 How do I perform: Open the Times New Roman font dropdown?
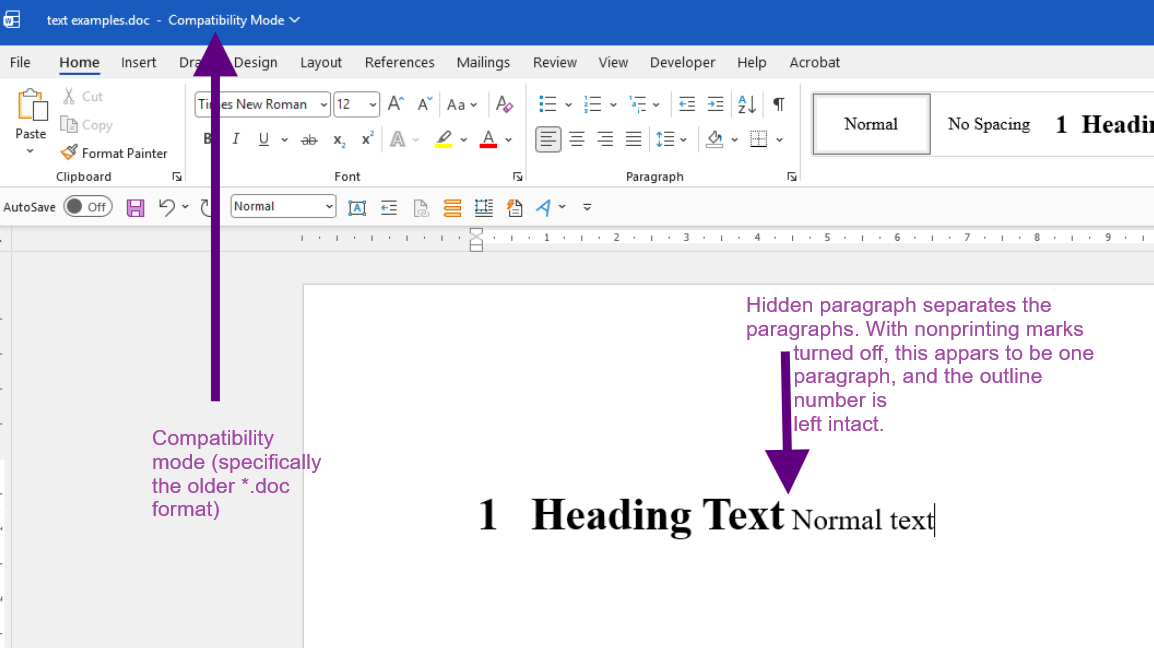(324, 104)
